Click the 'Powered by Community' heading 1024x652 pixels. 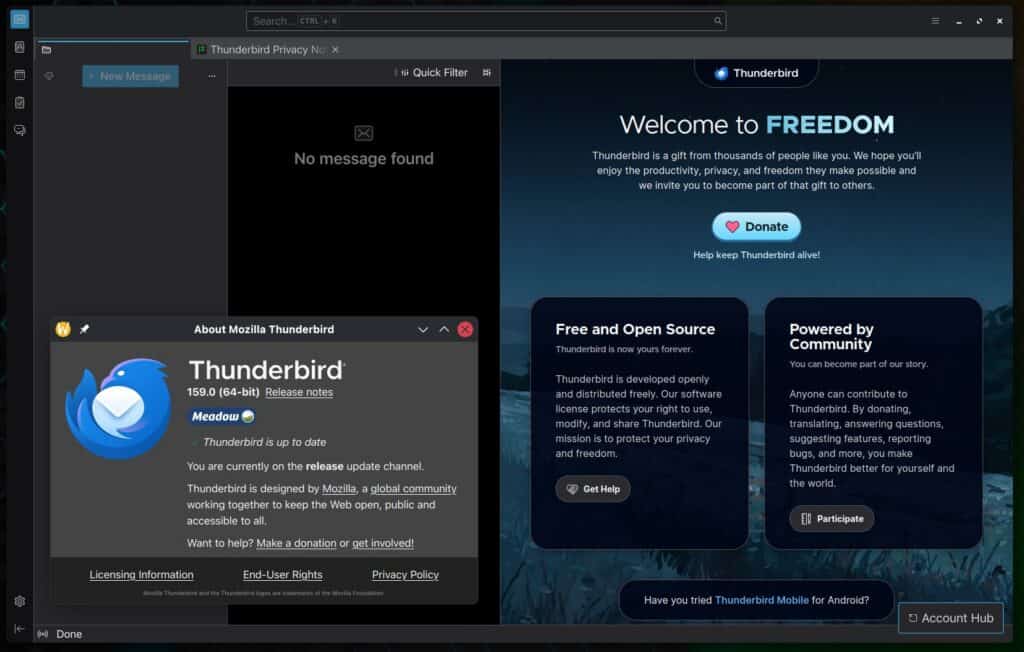point(831,336)
